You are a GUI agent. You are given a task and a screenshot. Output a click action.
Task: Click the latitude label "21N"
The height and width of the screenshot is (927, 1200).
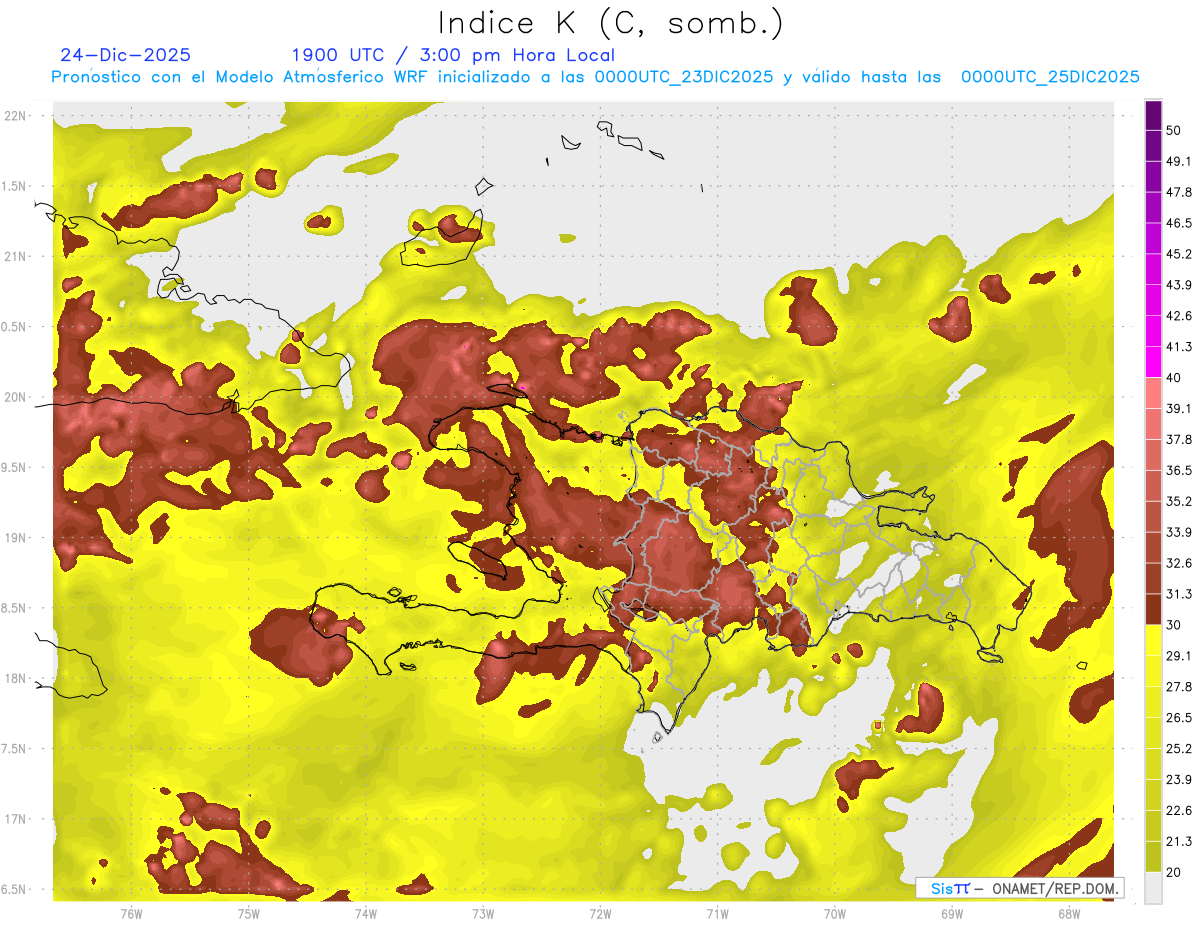[x=15, y=257]
